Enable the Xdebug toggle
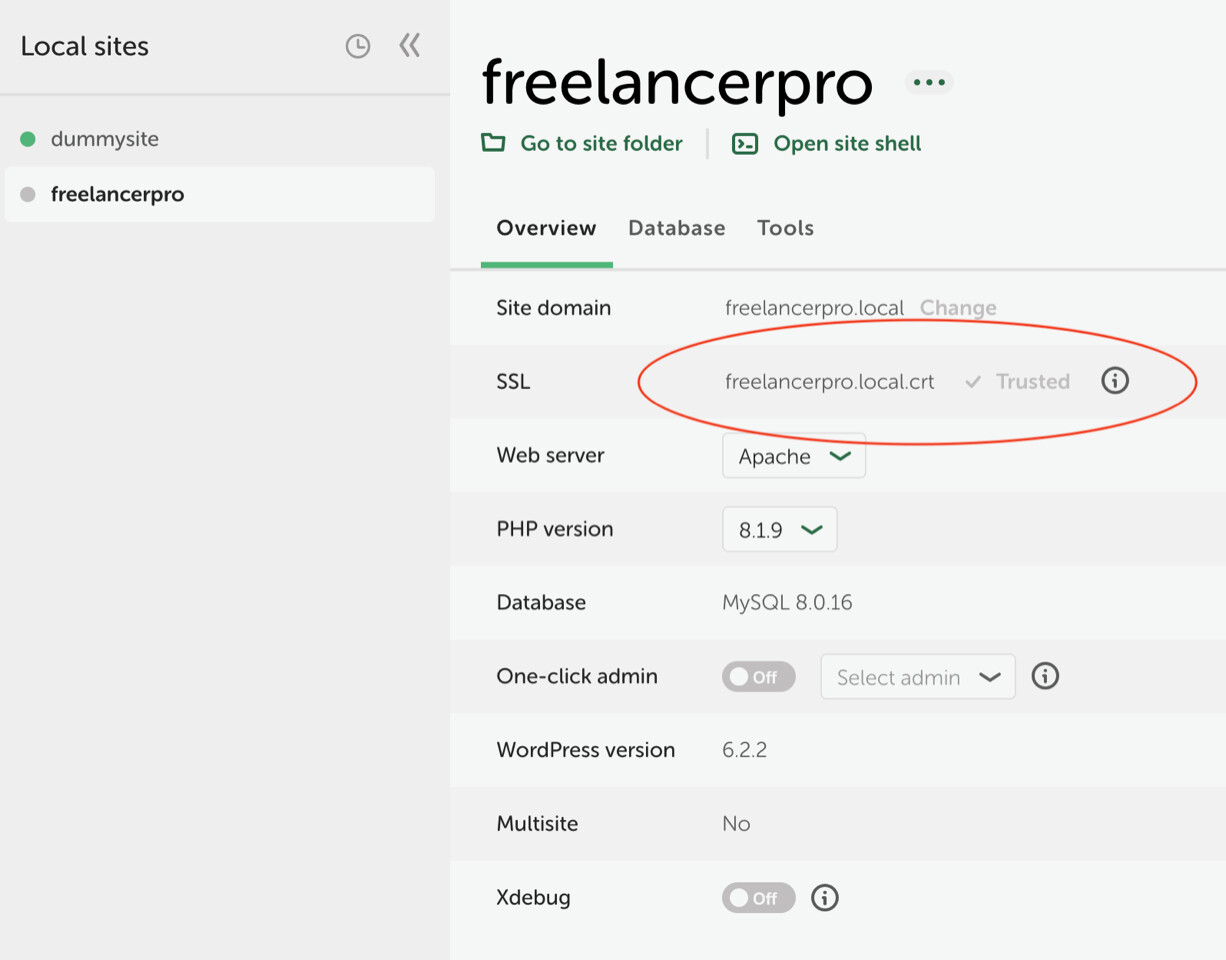 pos(759,898)
